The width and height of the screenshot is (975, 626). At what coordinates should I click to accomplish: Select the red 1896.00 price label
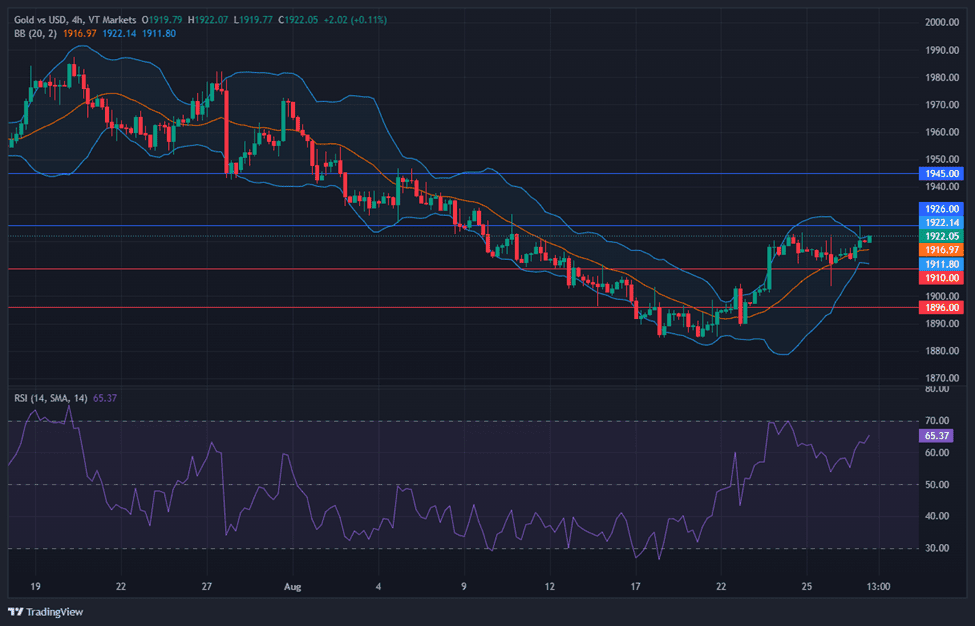click(x=941, y=308)
